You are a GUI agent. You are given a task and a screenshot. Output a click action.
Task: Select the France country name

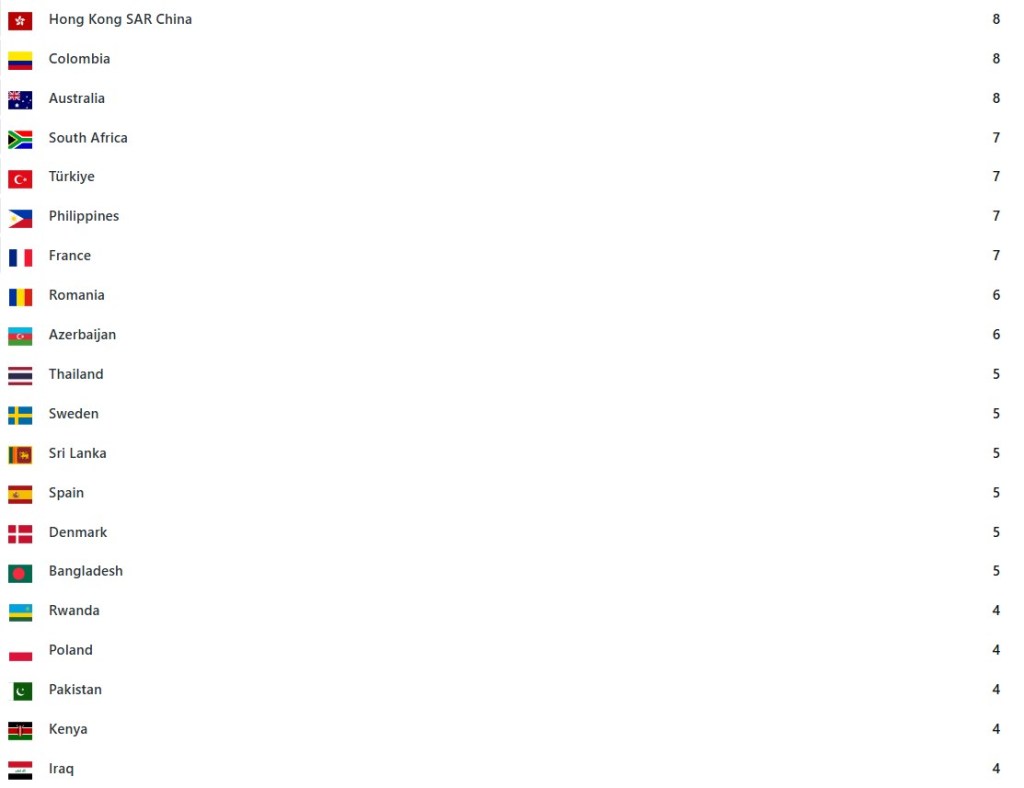(x=70, y=255)
